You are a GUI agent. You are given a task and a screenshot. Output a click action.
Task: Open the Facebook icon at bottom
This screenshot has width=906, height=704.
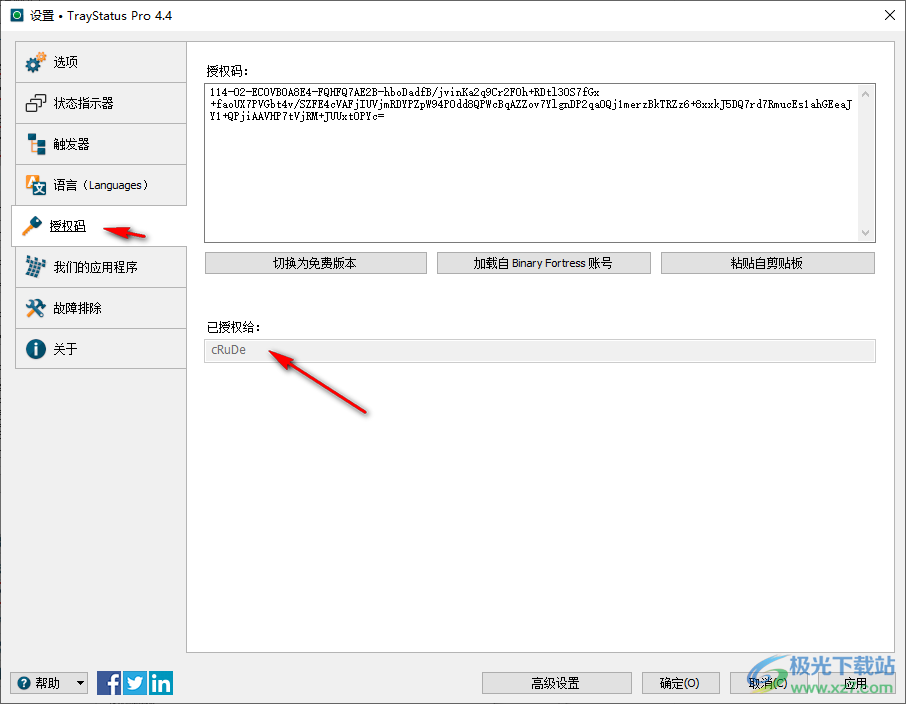[x=108, y=682]
